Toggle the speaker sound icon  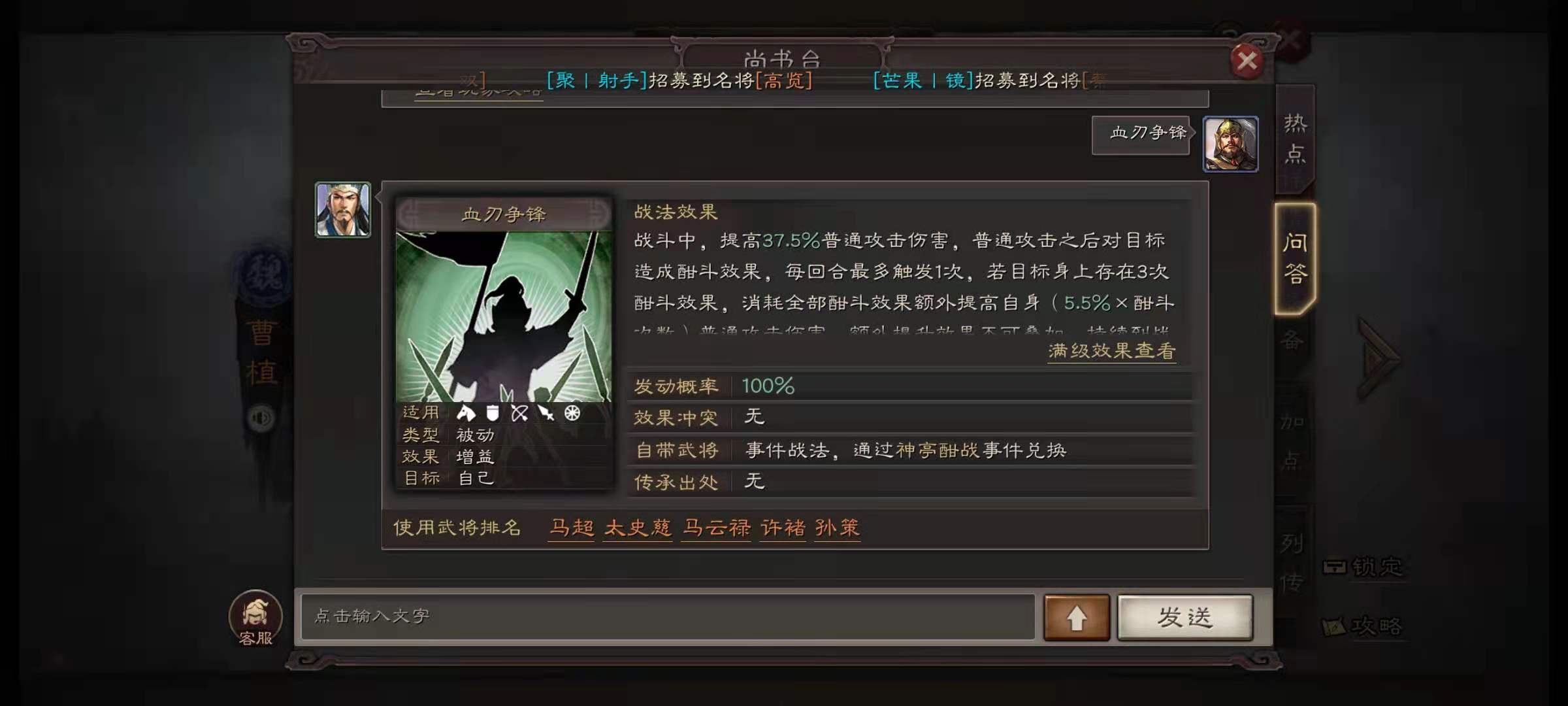point(261,418)
